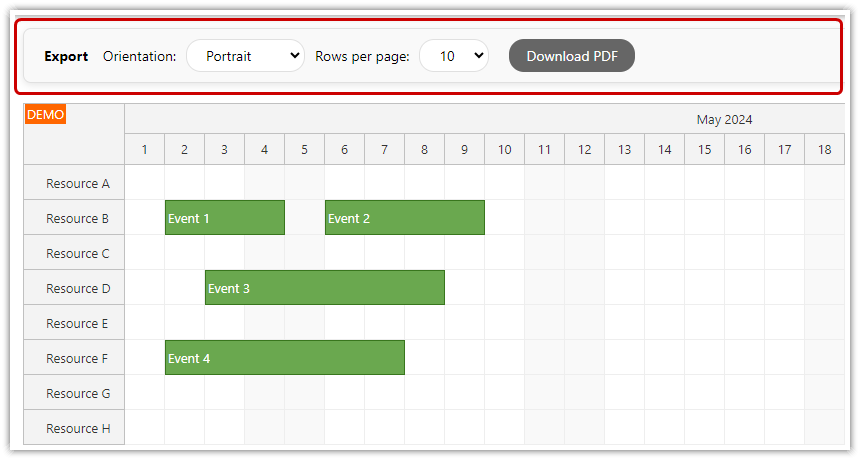Click the Resource A row header
Screen dimensions: 860x460
75,183
